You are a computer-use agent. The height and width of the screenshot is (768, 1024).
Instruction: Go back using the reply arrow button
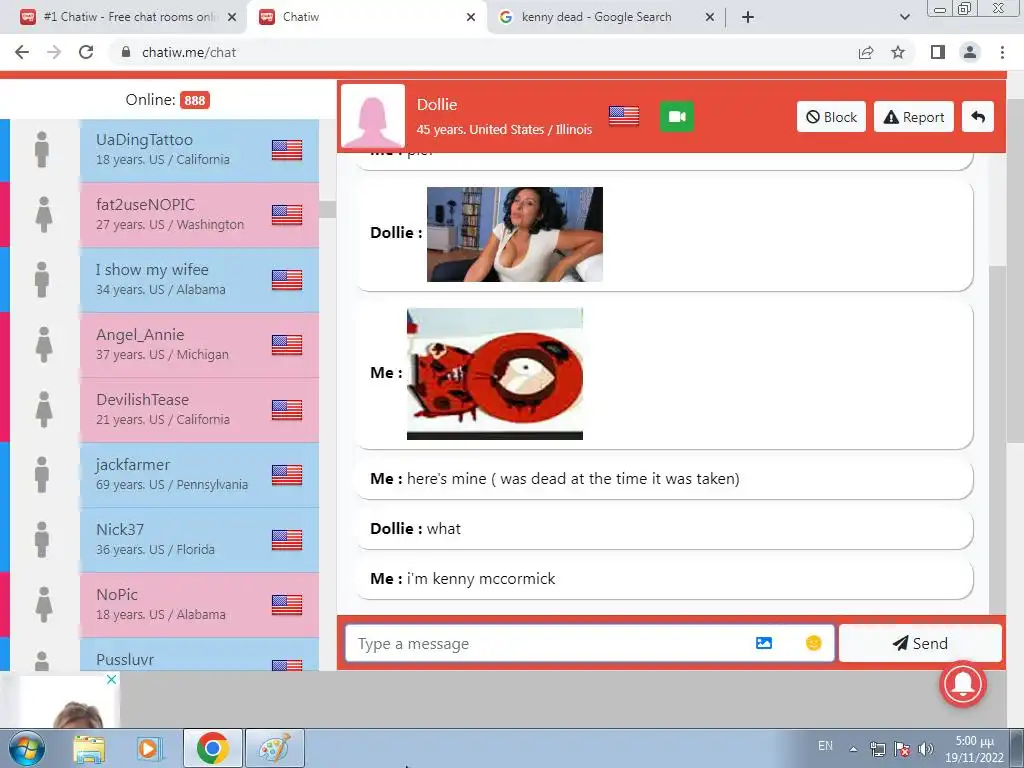(x=978, y=117)
